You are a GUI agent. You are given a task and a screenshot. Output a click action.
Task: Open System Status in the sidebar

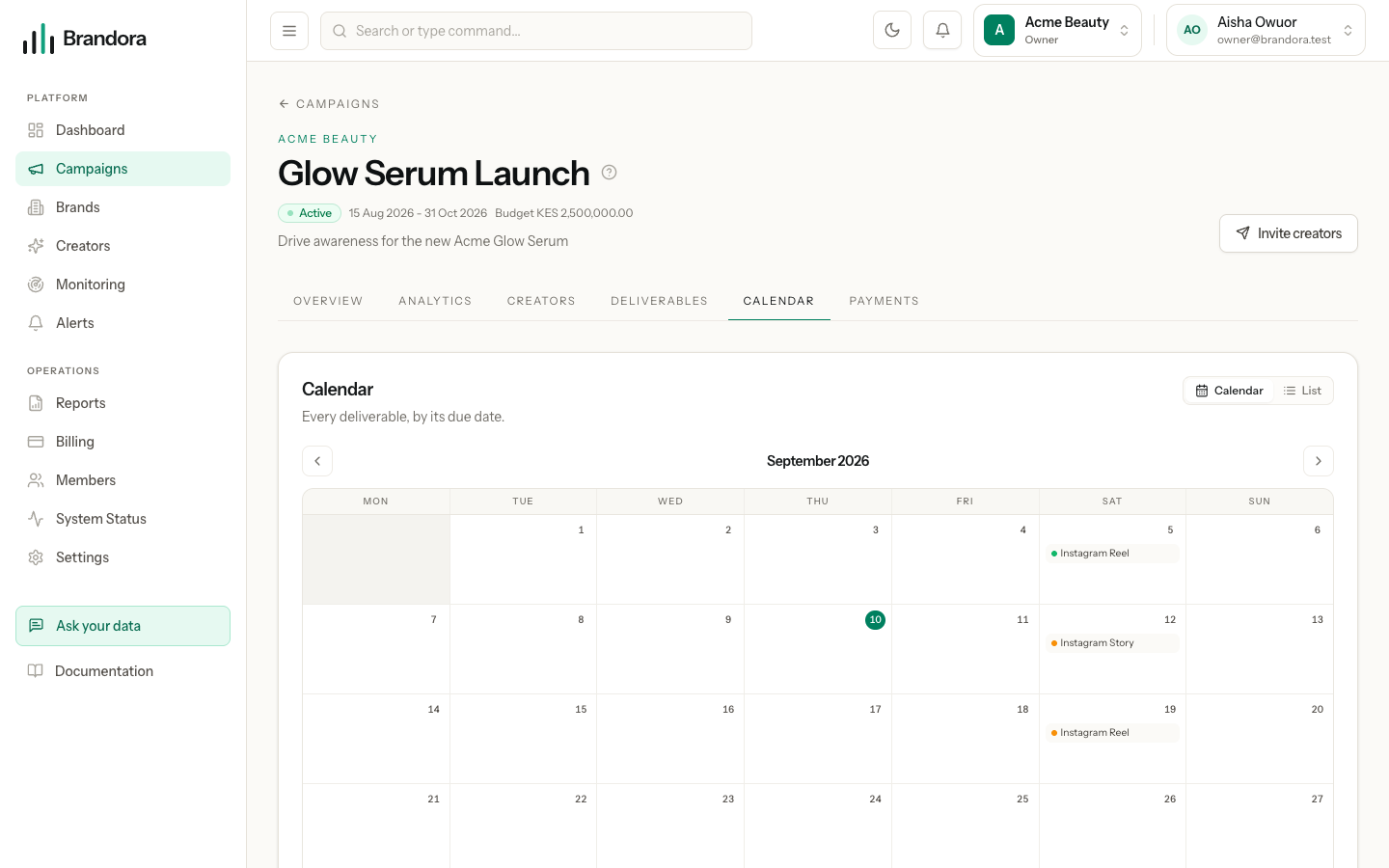pyautogui.click(x=123, y=519)
